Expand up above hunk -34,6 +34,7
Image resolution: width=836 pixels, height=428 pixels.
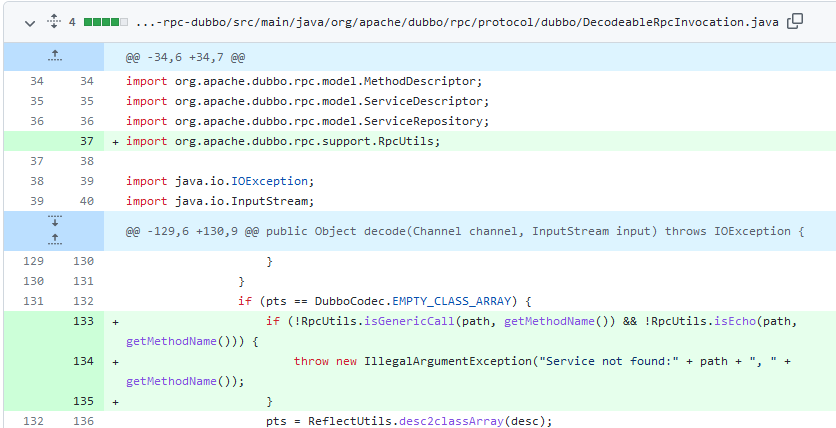(x=54, y=55)
